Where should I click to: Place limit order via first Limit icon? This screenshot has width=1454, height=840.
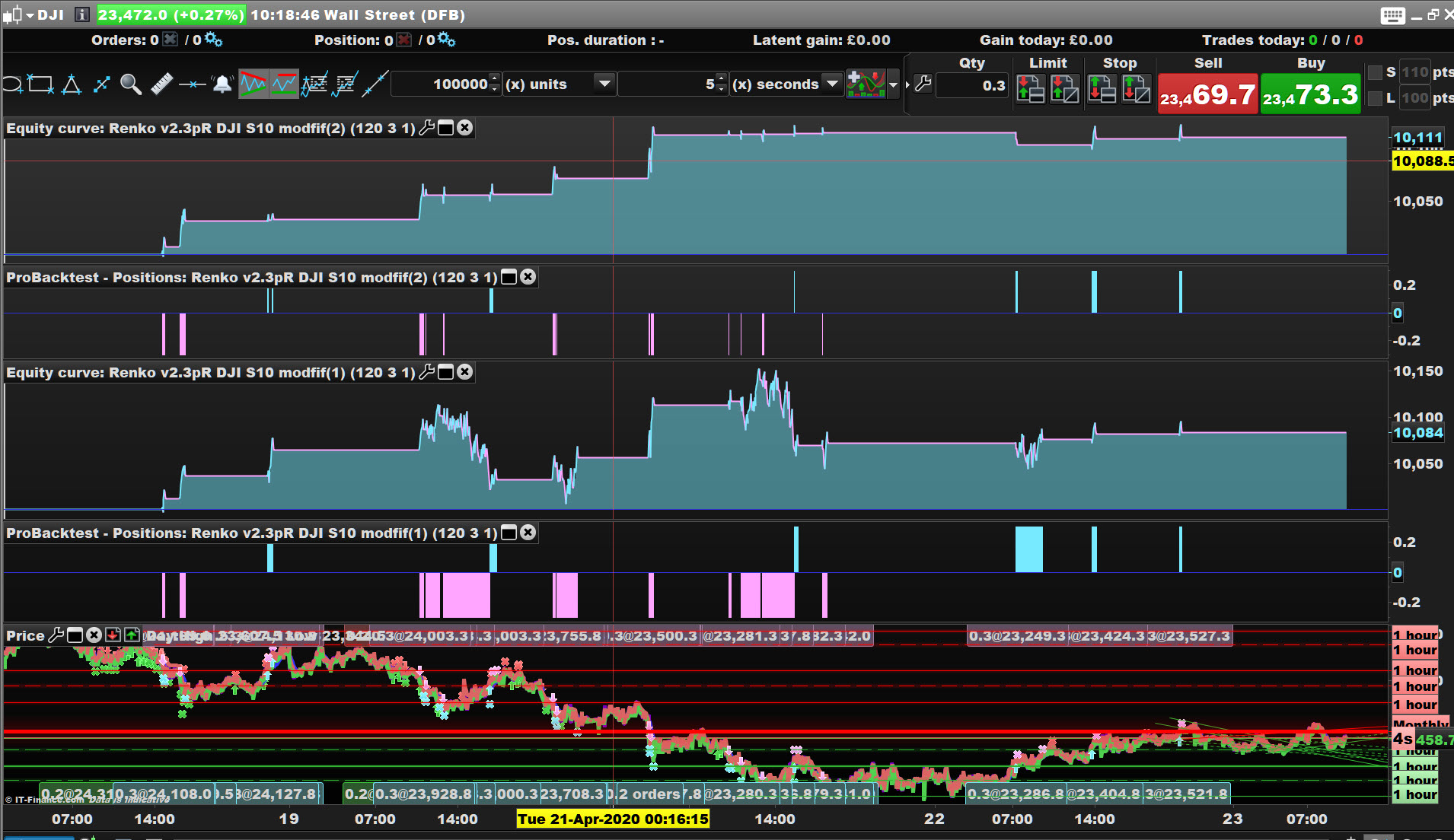click(x=1030, y=89)
